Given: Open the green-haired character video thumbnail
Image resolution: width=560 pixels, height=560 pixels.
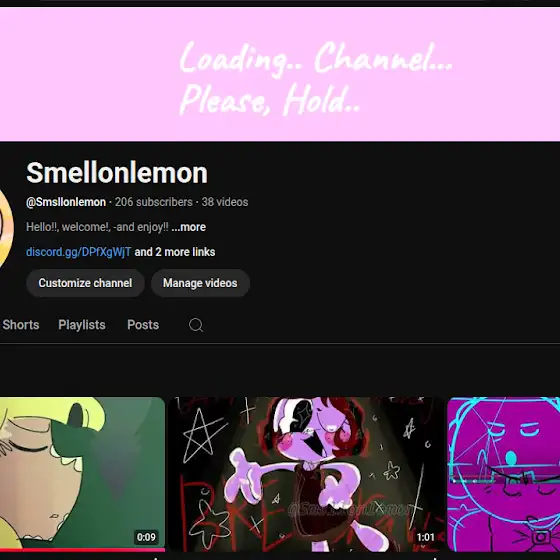Looking at the screenshot, I should [x=82, y=474].
